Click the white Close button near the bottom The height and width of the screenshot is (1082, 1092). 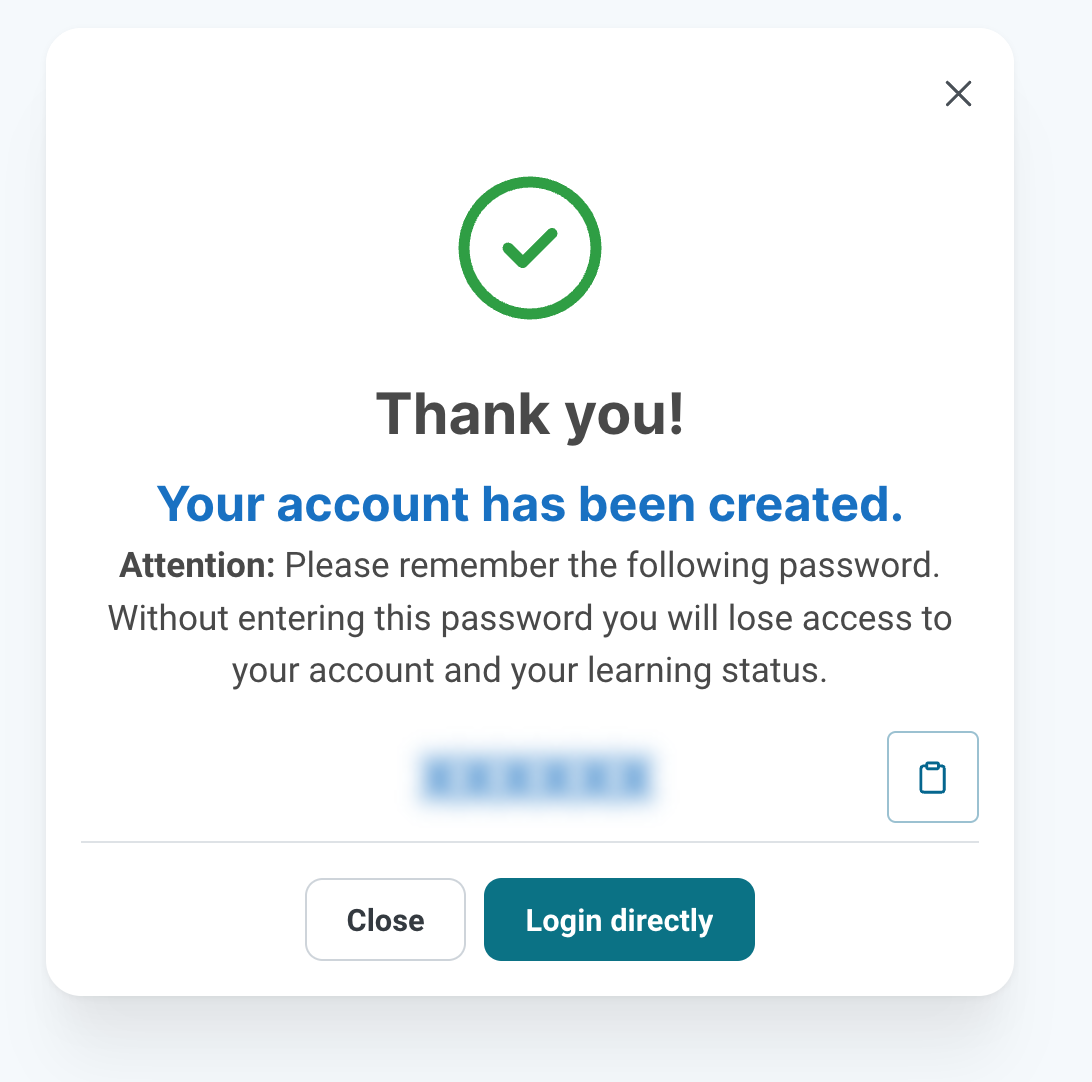(x=385, y=919)
